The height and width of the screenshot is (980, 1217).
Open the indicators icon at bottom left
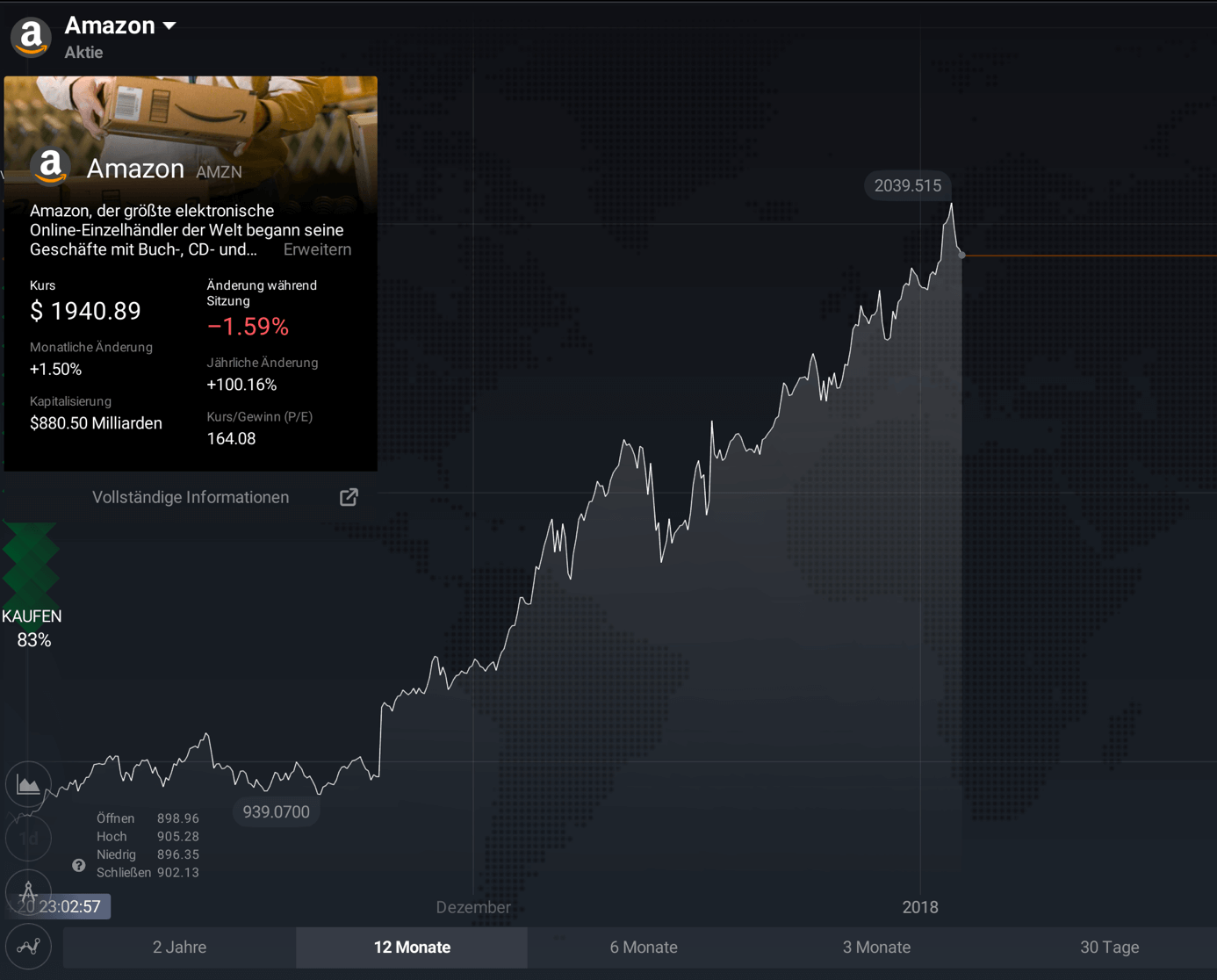pyautogui.click(x=28, y=947)
